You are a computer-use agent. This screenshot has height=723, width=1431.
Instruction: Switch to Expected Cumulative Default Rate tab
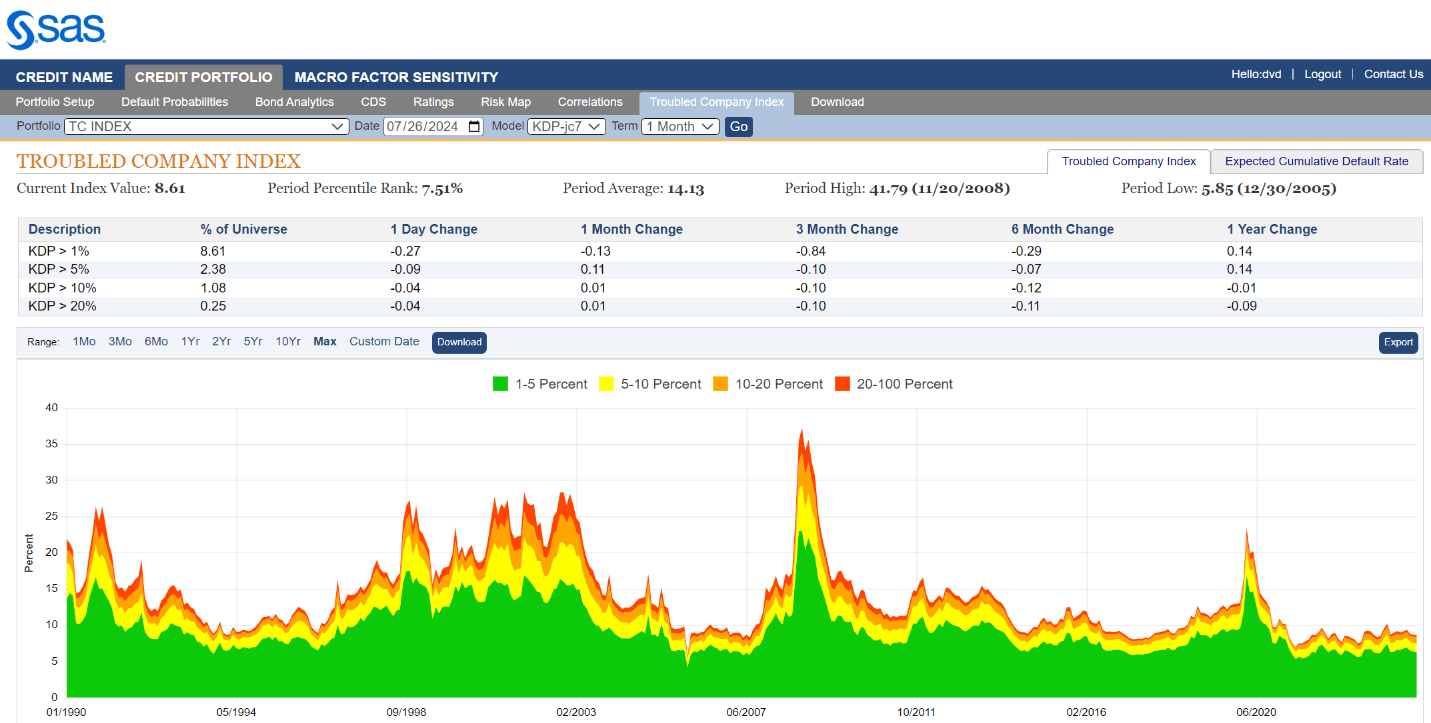(1316, 161)
